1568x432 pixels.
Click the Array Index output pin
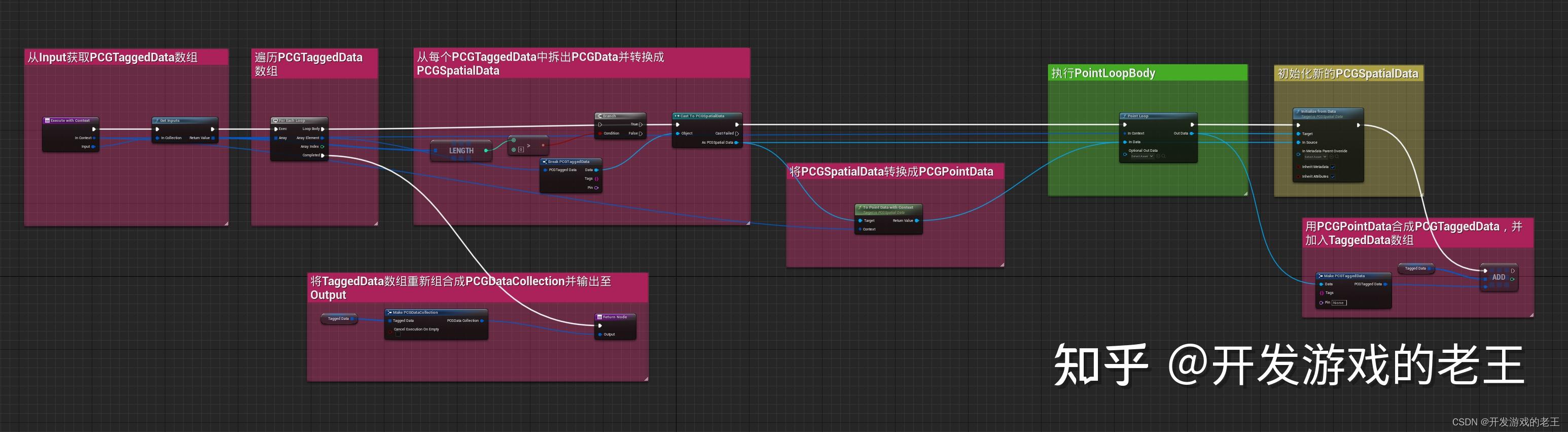(x=323, y=147)
